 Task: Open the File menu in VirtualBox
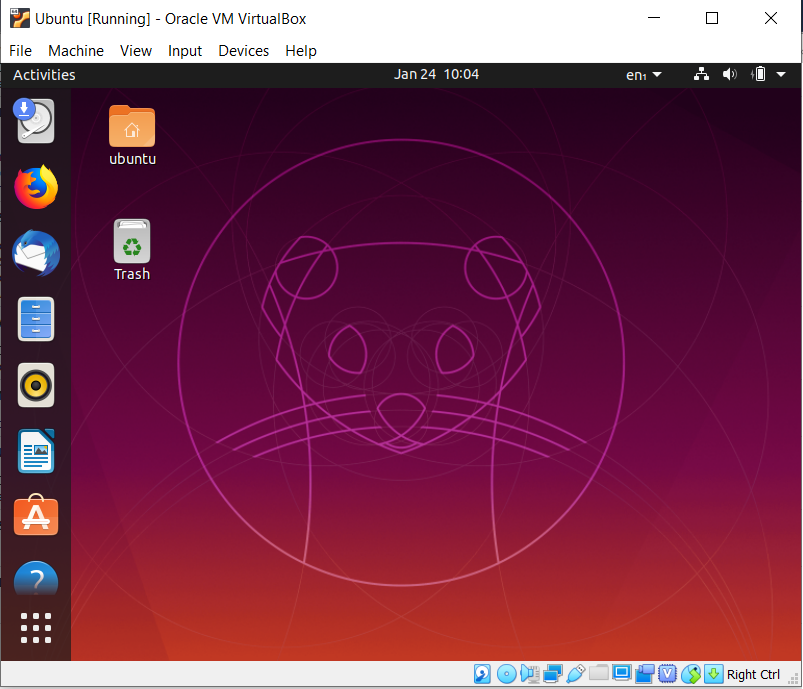tap(20, 51)
